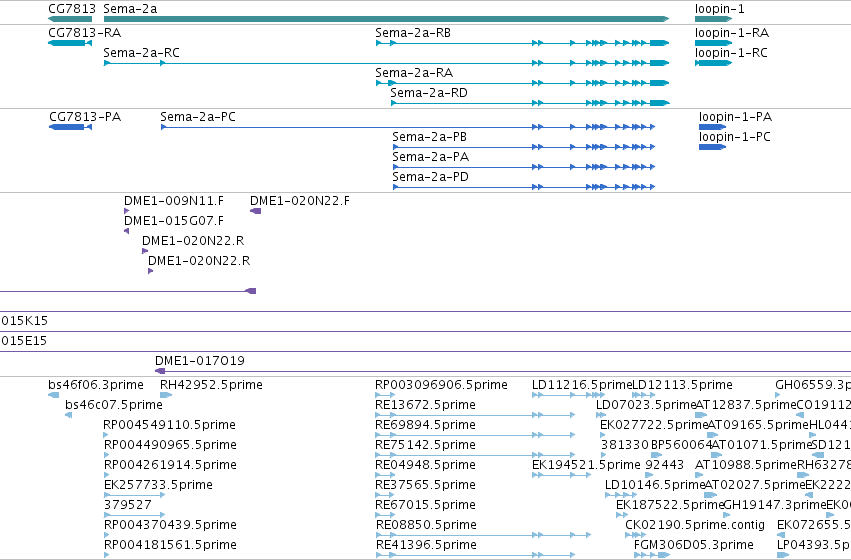Click EST RP004490965.5prime
Screen dimensions: 851x560
click(x=170, y=445)
